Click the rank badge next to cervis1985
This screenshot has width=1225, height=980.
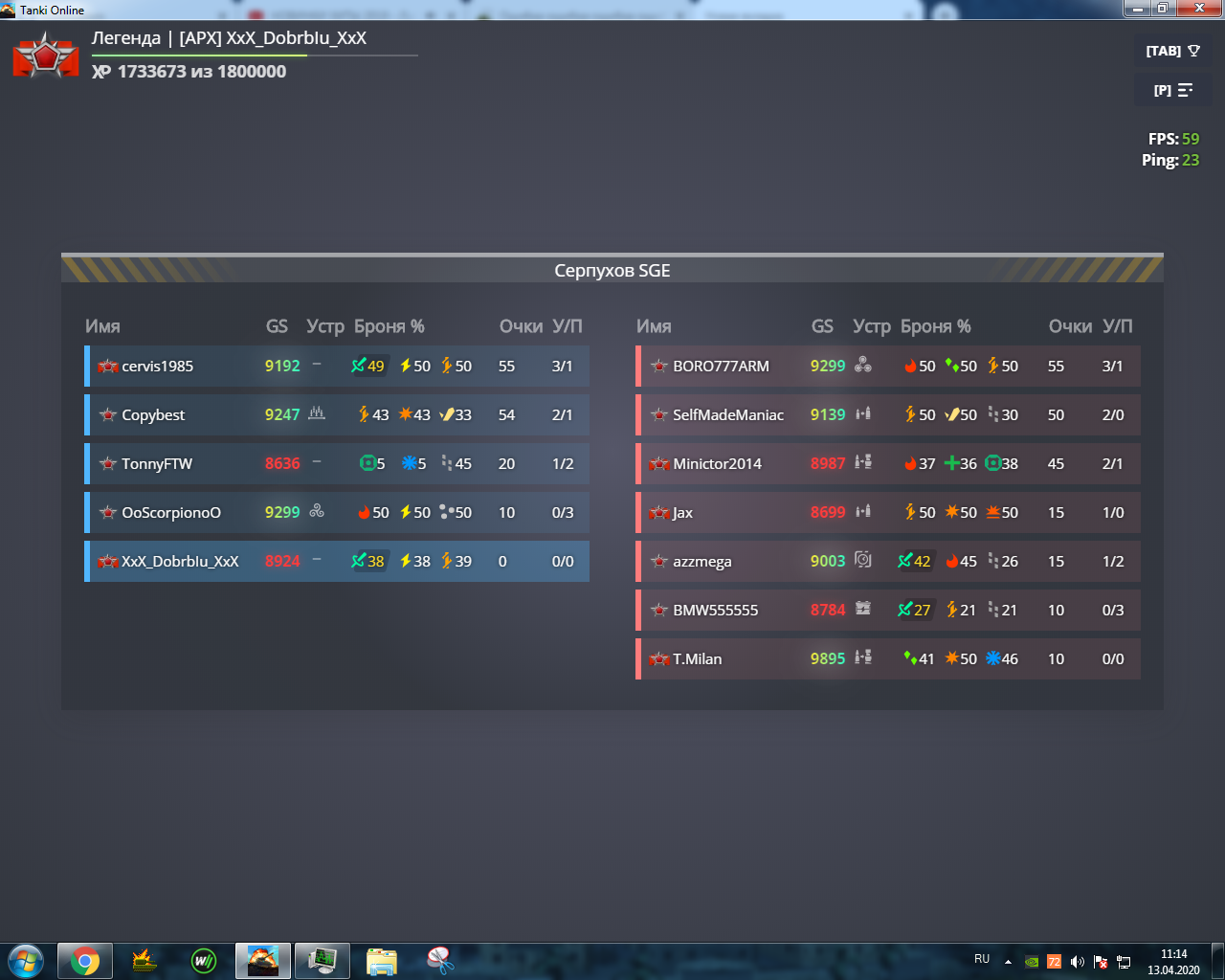[x=107, y=366]
